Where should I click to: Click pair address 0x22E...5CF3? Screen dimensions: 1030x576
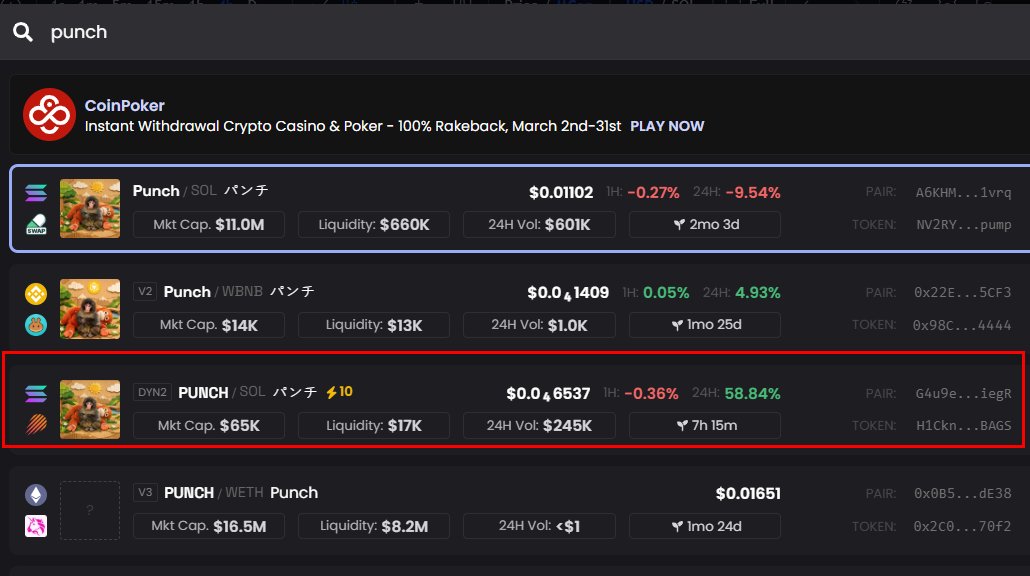tap(963, 292)
